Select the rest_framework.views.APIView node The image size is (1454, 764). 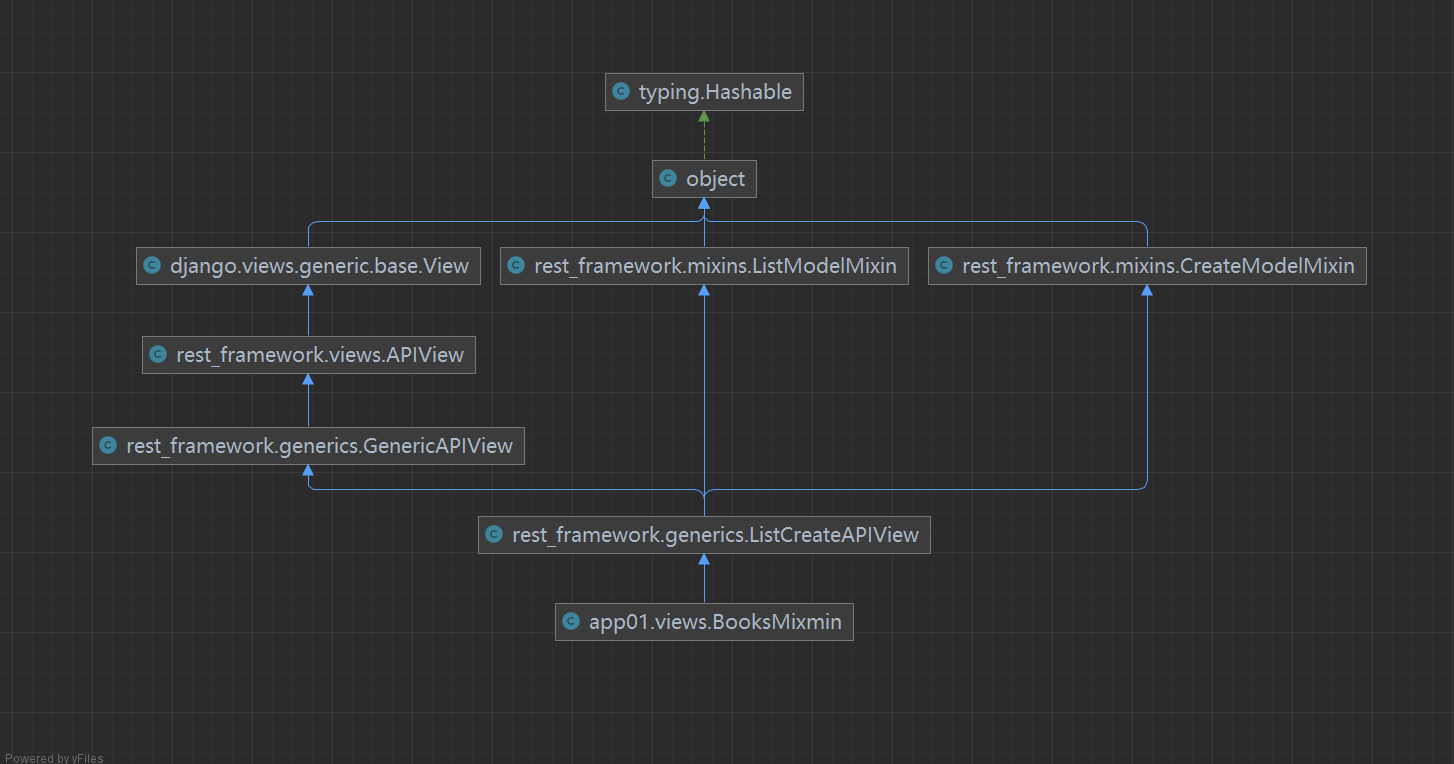[x=308, y=355]
